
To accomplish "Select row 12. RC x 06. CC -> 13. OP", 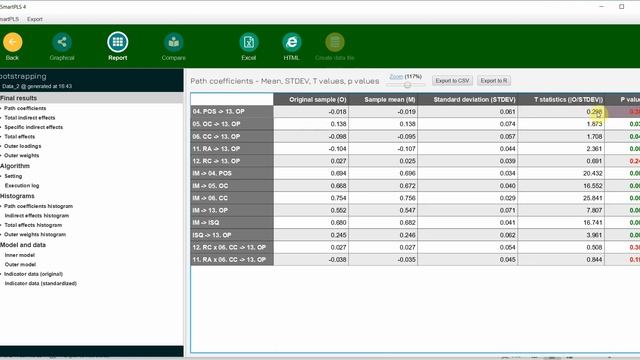I will 232,247.
